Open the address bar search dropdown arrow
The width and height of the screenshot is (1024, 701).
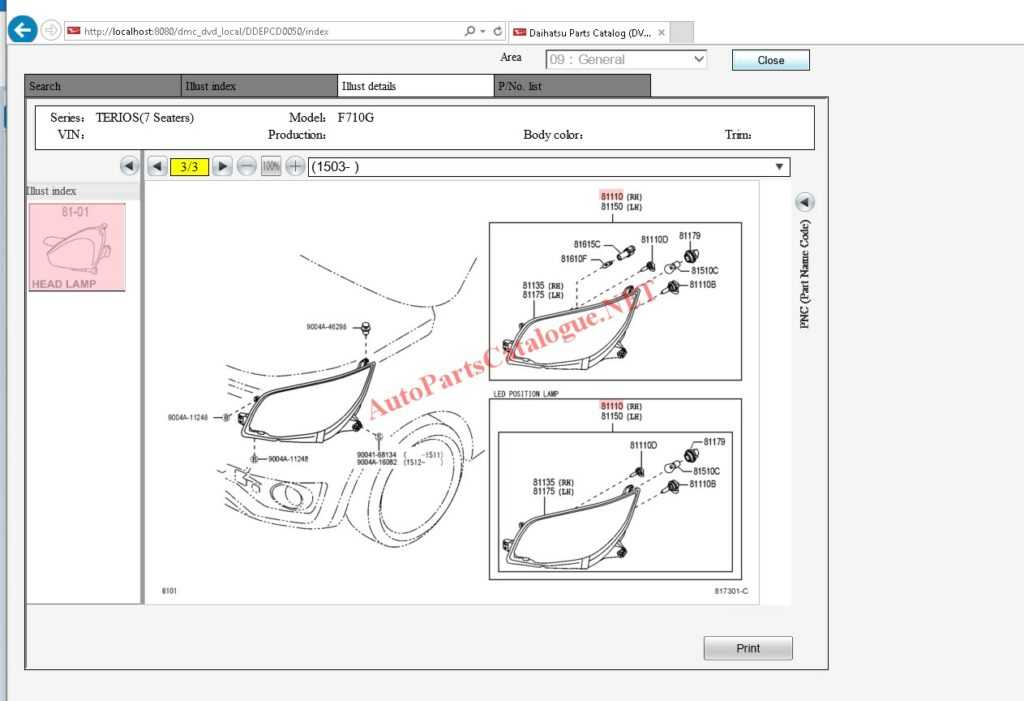[x=482, y=31]
